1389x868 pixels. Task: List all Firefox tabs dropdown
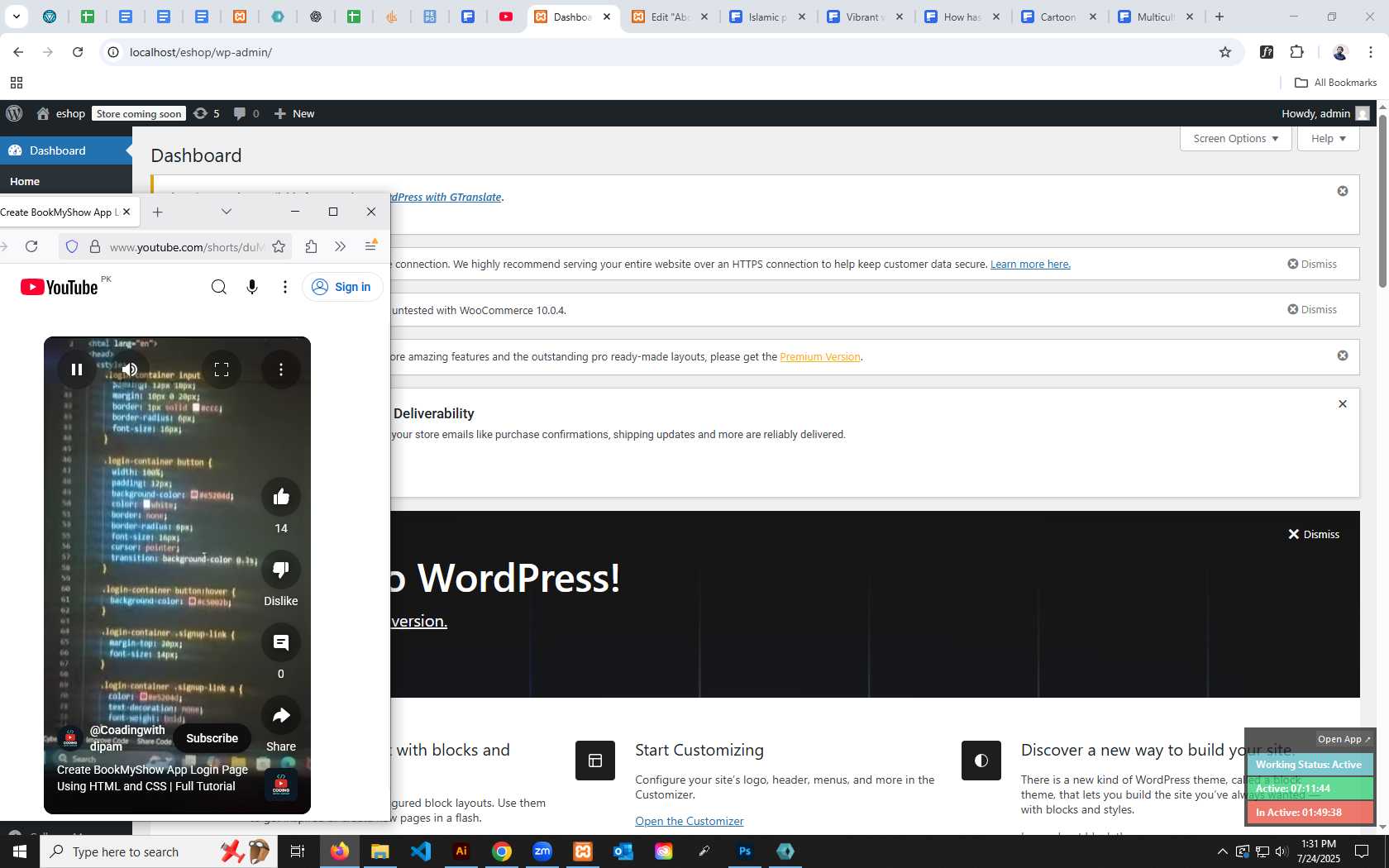(x=227, y=212)
